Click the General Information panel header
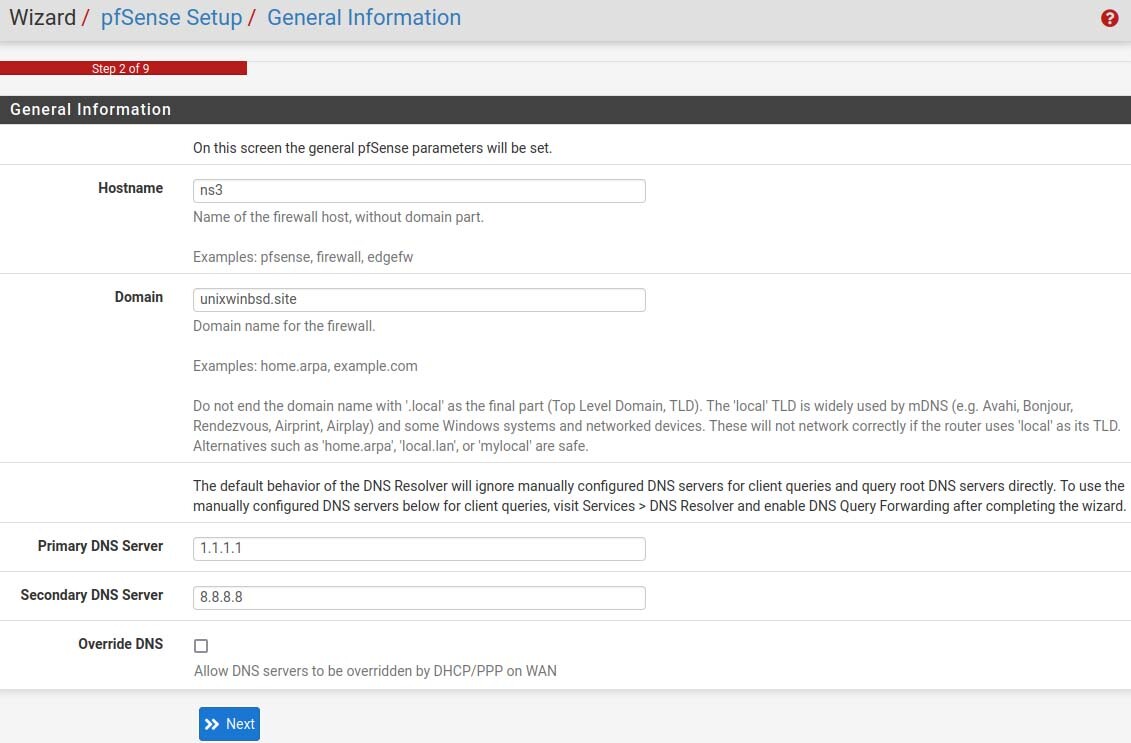This screenshot has width=1131, height=743. click(566, 110)
